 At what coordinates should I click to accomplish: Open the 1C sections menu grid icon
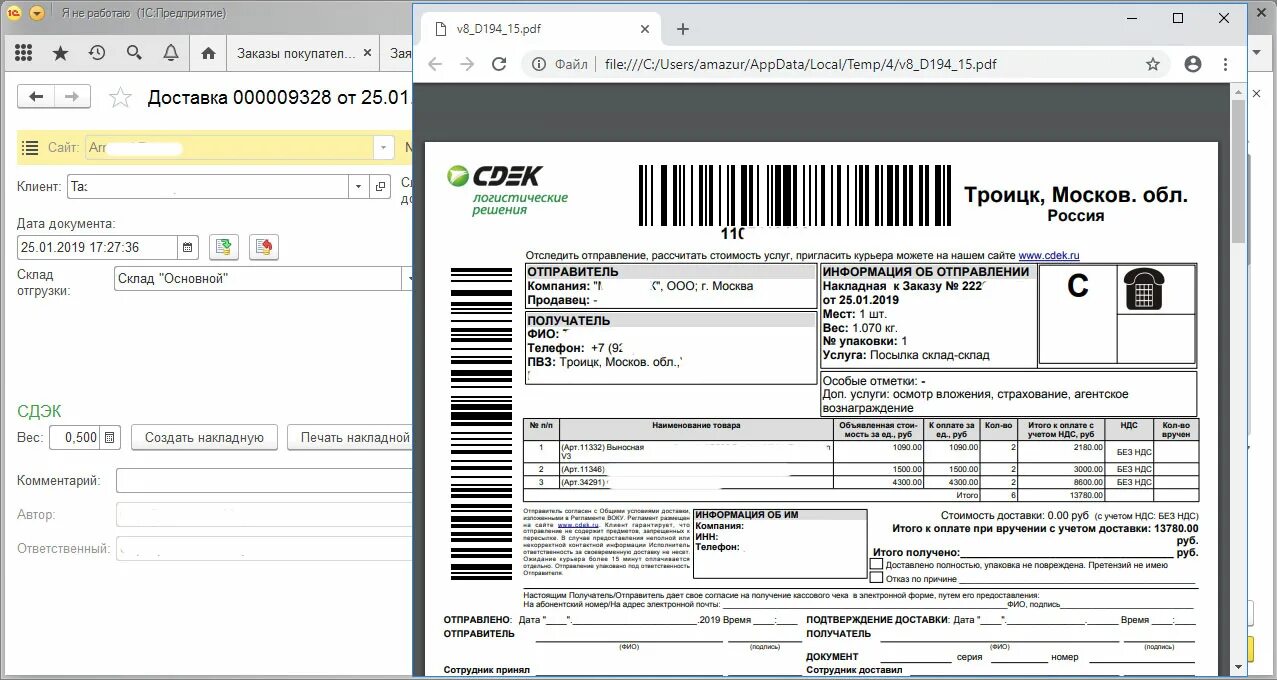click(x=23, y=53)
